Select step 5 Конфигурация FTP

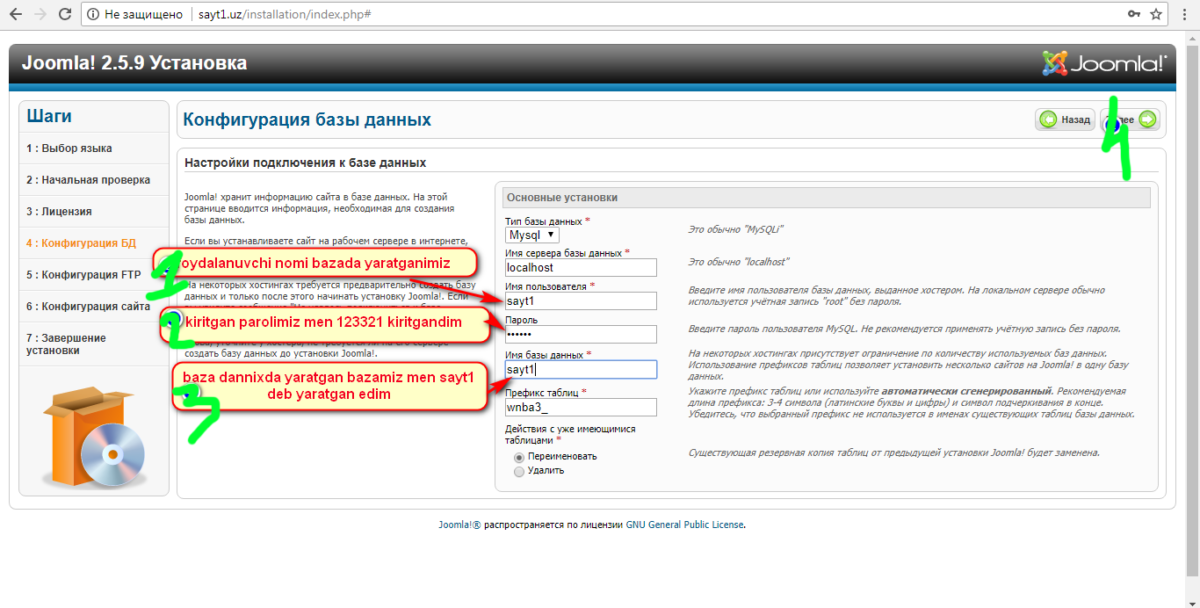click(83, 275)
